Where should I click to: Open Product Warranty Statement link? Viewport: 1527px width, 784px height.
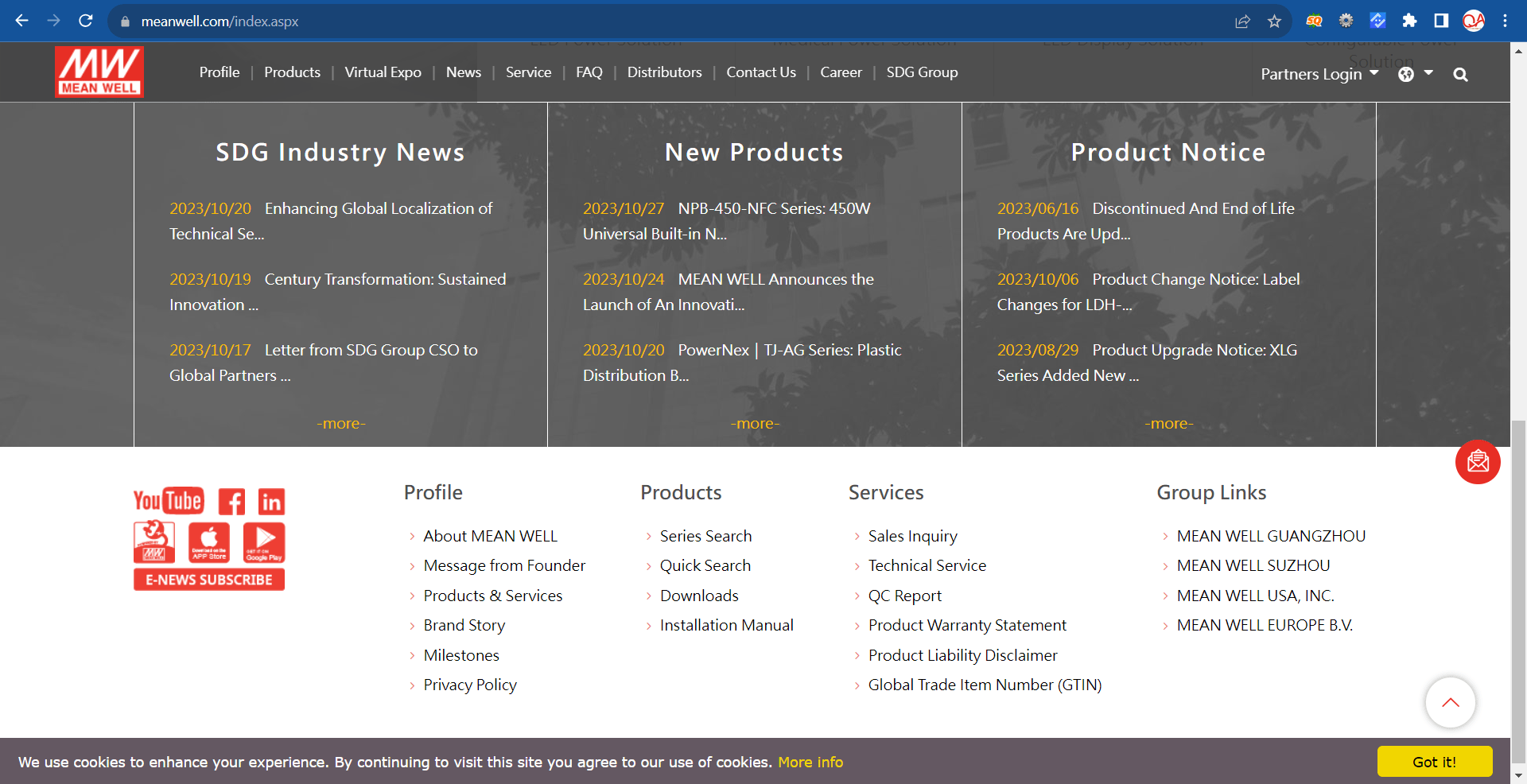[x=967, y=625]
